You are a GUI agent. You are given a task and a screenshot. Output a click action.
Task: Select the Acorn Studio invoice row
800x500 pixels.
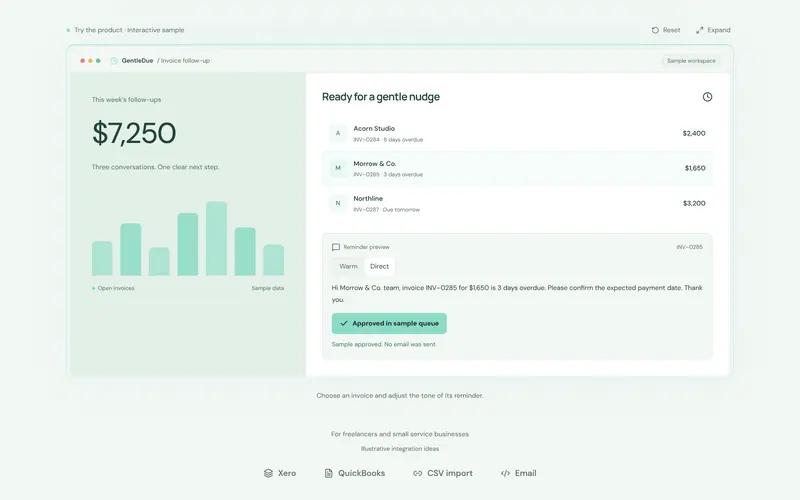pos(517,133)
